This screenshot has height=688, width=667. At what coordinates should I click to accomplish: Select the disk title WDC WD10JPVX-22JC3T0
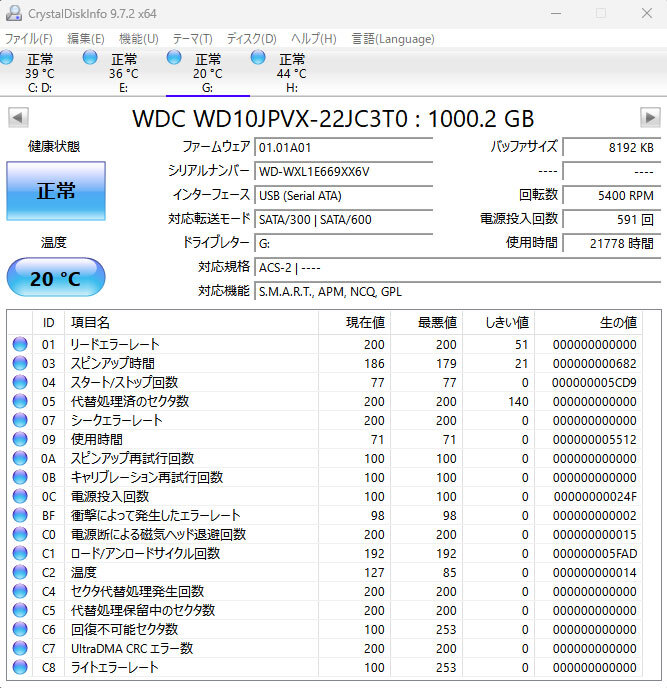point(270,118)
